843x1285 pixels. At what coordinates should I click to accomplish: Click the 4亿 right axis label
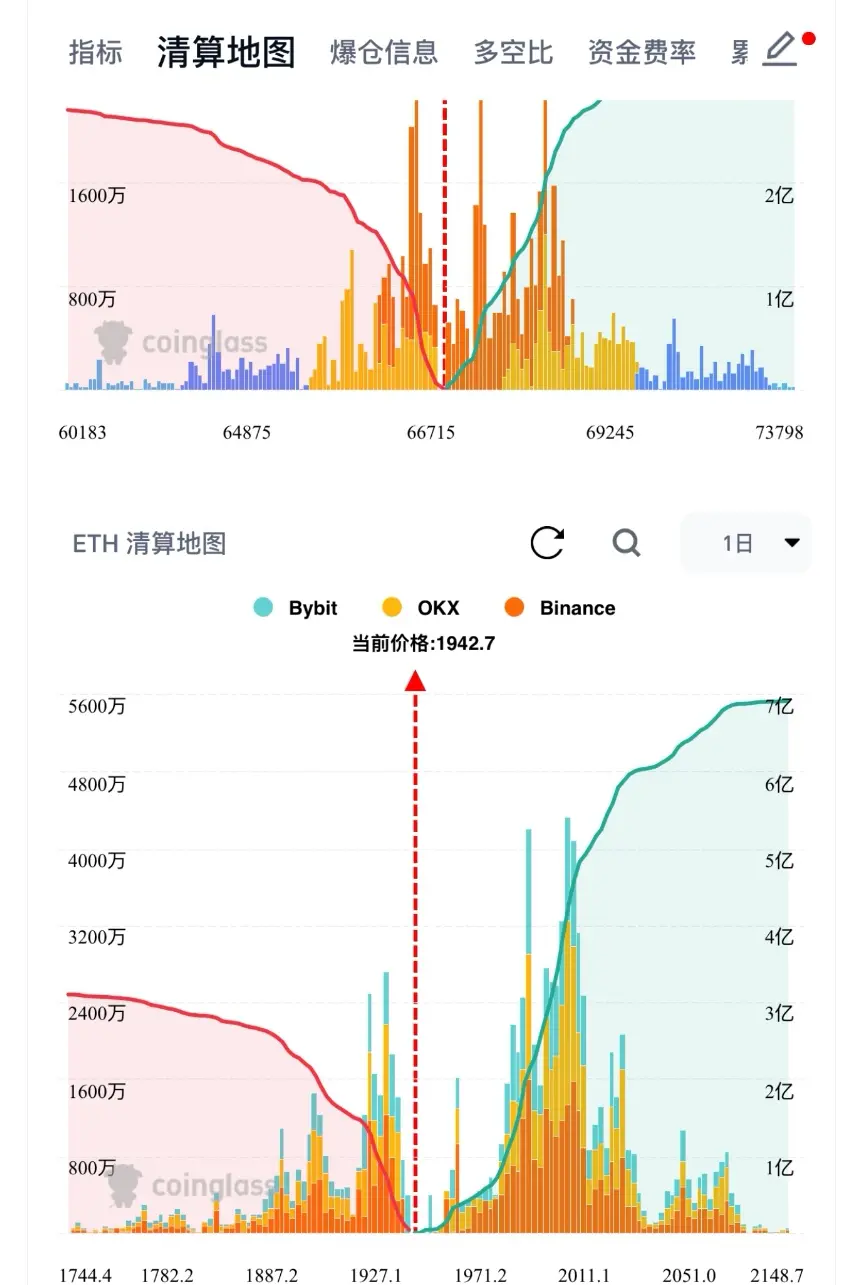pos(779,937)
